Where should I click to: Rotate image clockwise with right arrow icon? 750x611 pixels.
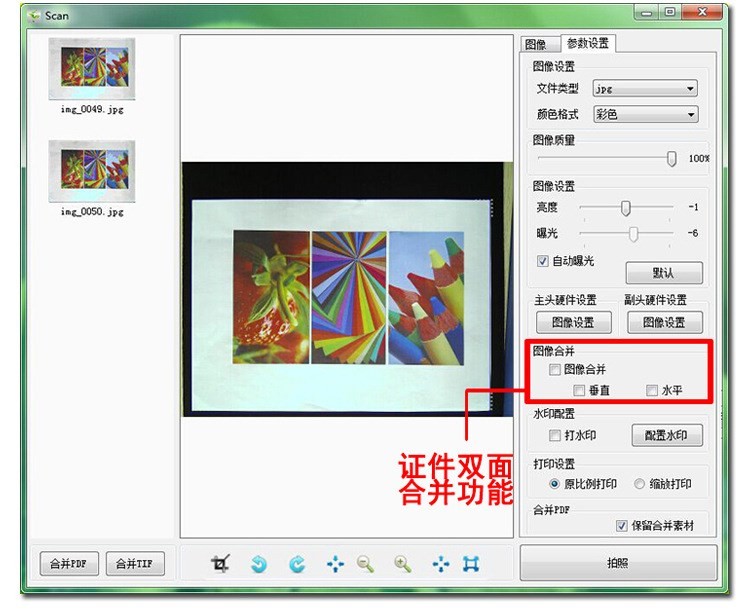pos(297,564)
